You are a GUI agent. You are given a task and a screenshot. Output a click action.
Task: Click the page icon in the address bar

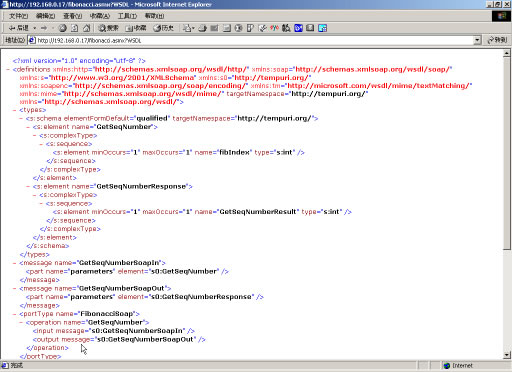pos(32,40)
